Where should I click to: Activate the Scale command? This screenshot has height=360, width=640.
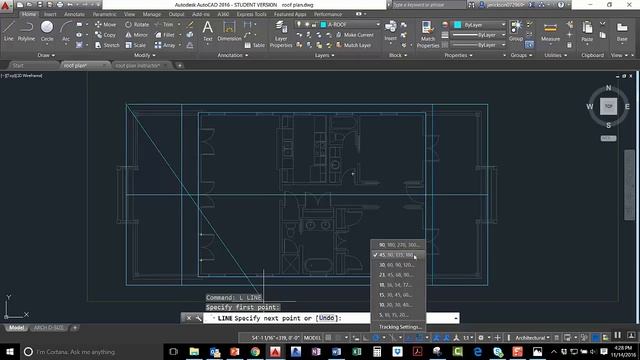click(x=136, y=45)
